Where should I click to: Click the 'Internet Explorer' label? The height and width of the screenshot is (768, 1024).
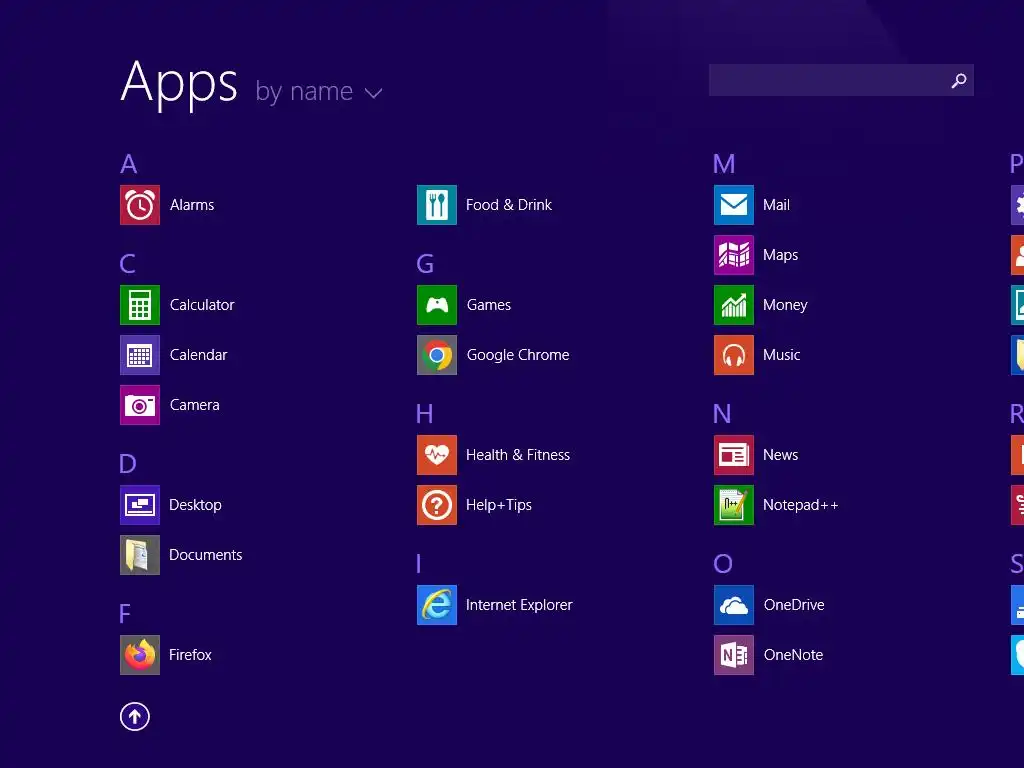(519, 605)
